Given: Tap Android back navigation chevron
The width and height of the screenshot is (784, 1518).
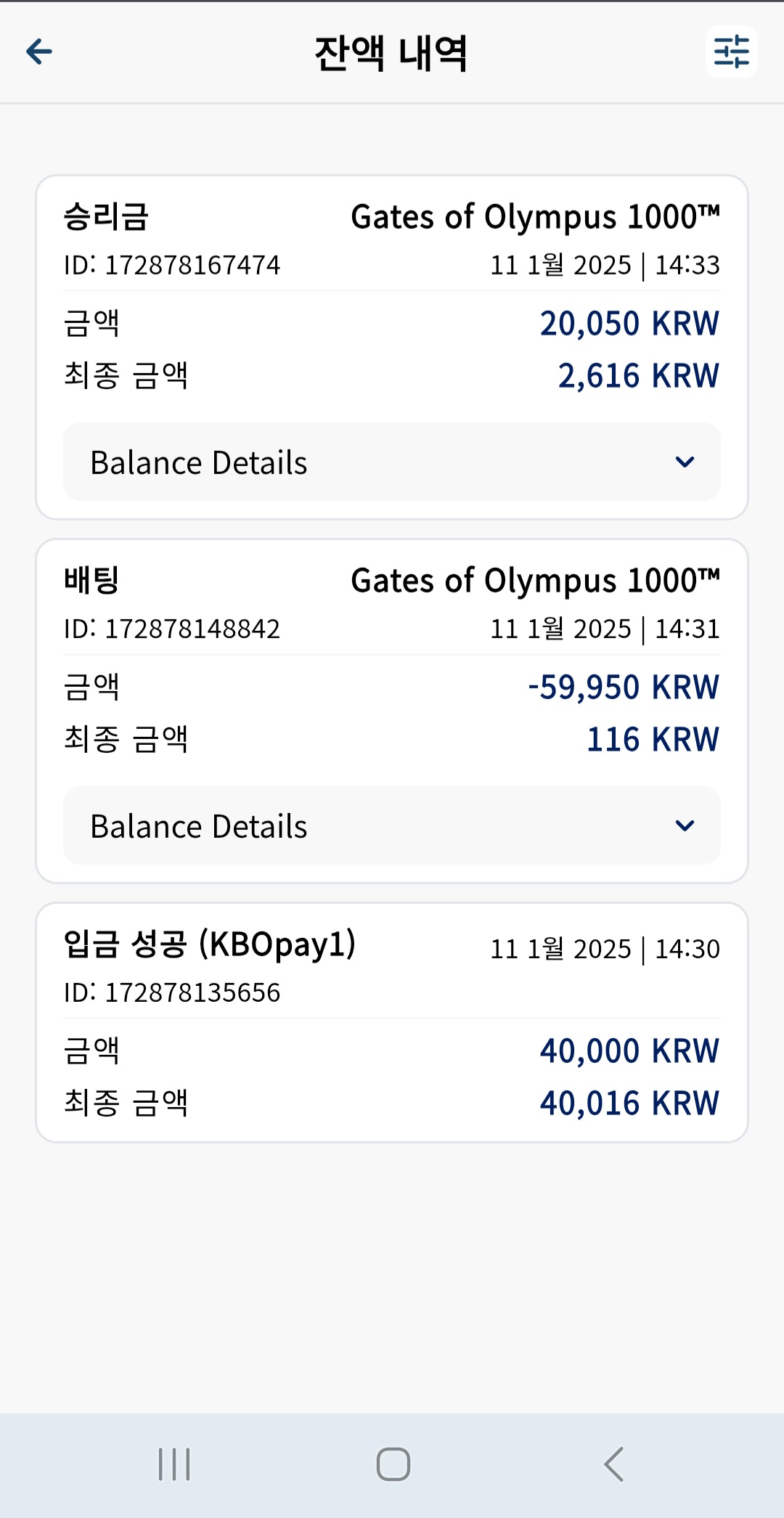Looking at the screenshot, I should (614, 1464).
